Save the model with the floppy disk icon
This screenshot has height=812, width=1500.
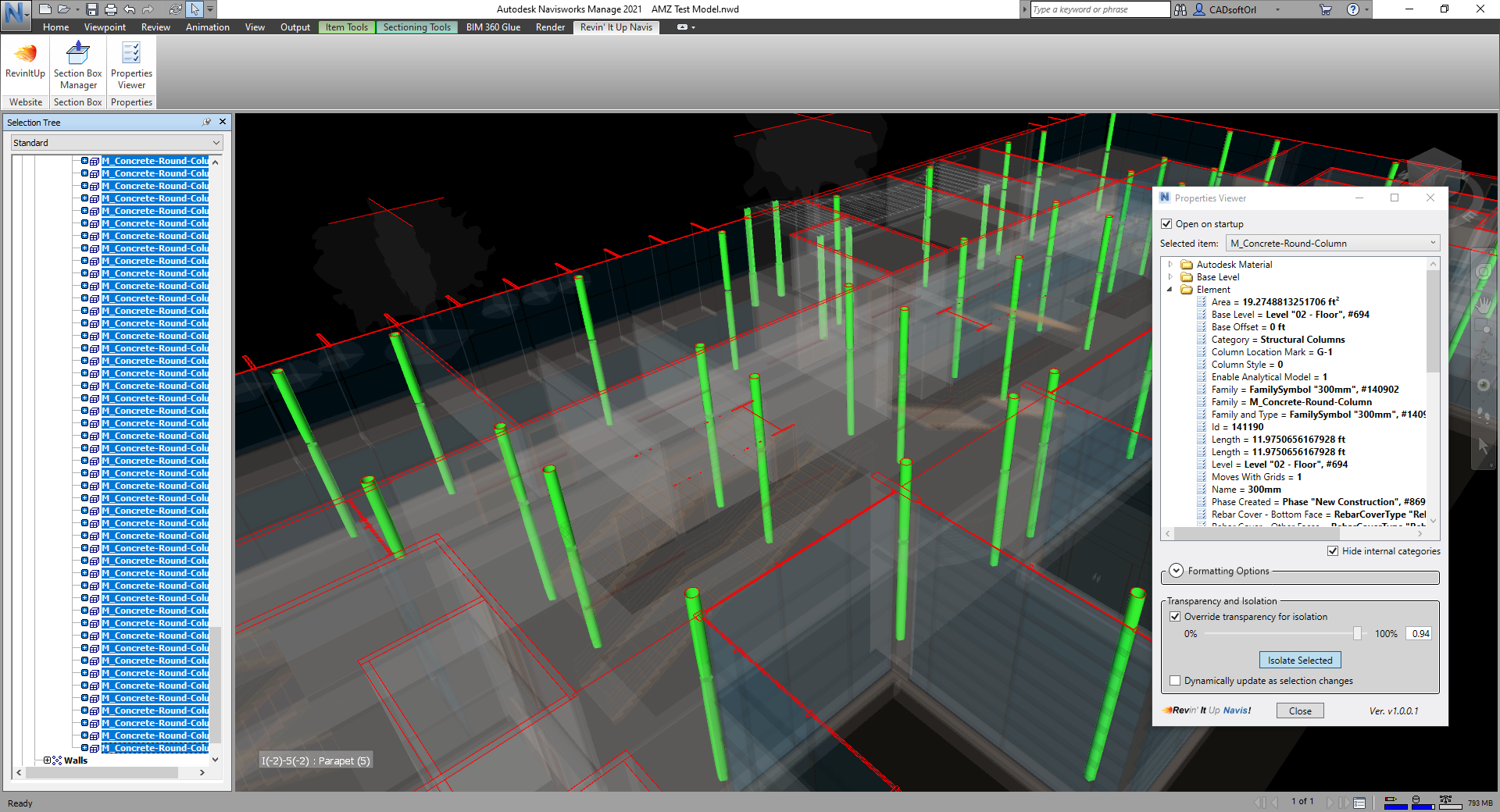[x=92, y=9]
